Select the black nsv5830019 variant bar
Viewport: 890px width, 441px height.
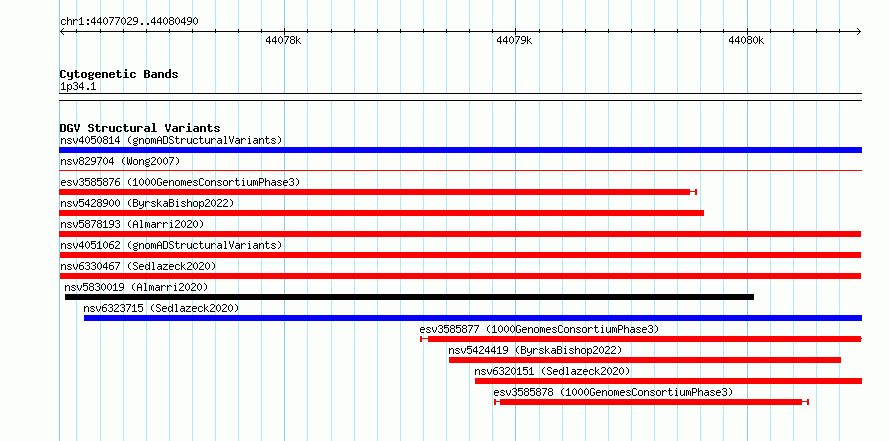point(409,297)
